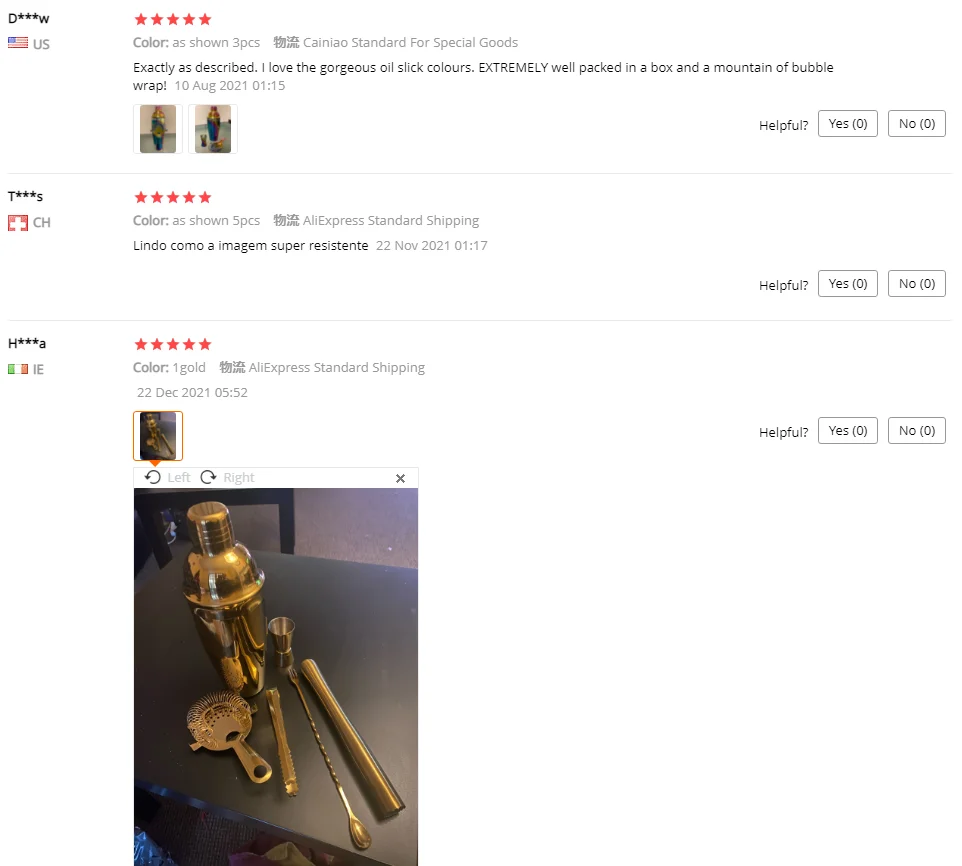Click the US flag icon
The image size is (962, 866).
[x=18, y=43]
